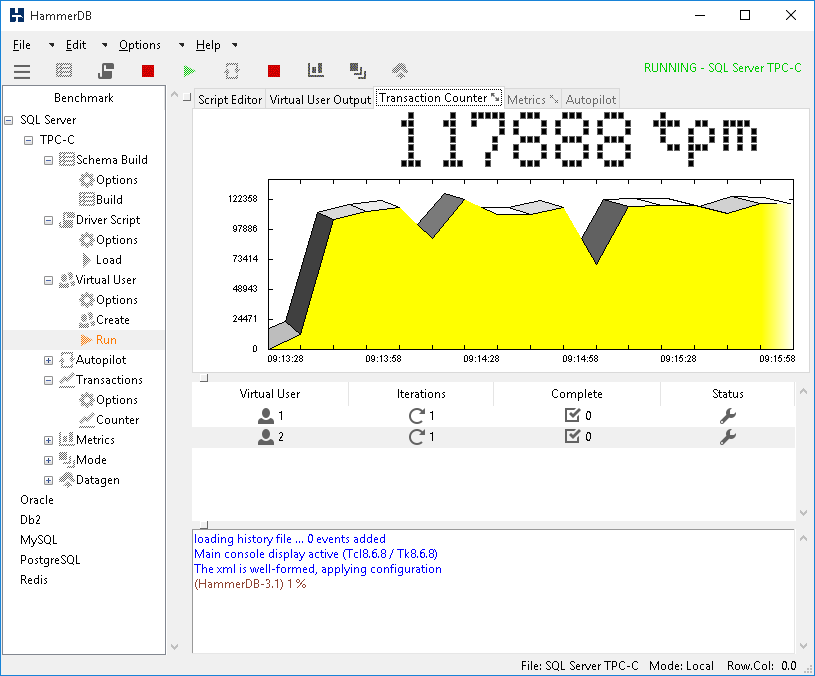Click the wrench status icon for virtual user 2
This screenshot has width=815, height=676.
coord(728,437)
